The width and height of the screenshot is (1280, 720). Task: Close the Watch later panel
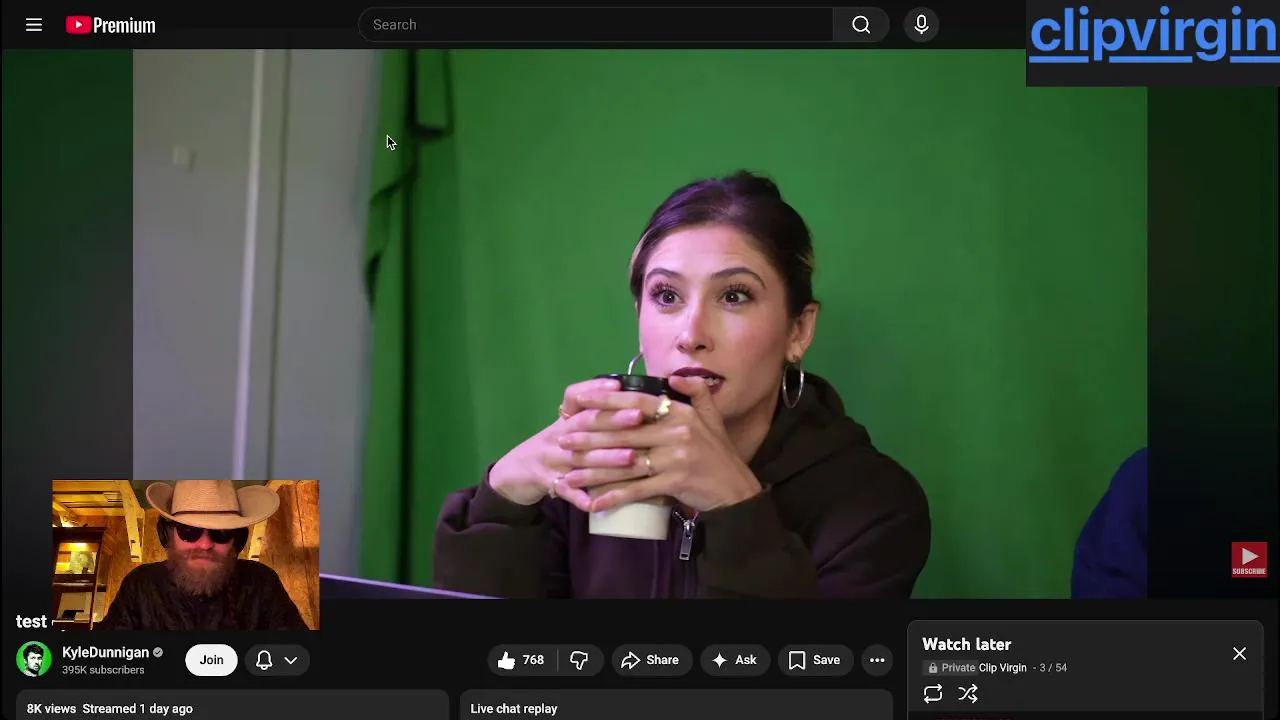(x=1239, y=654)
